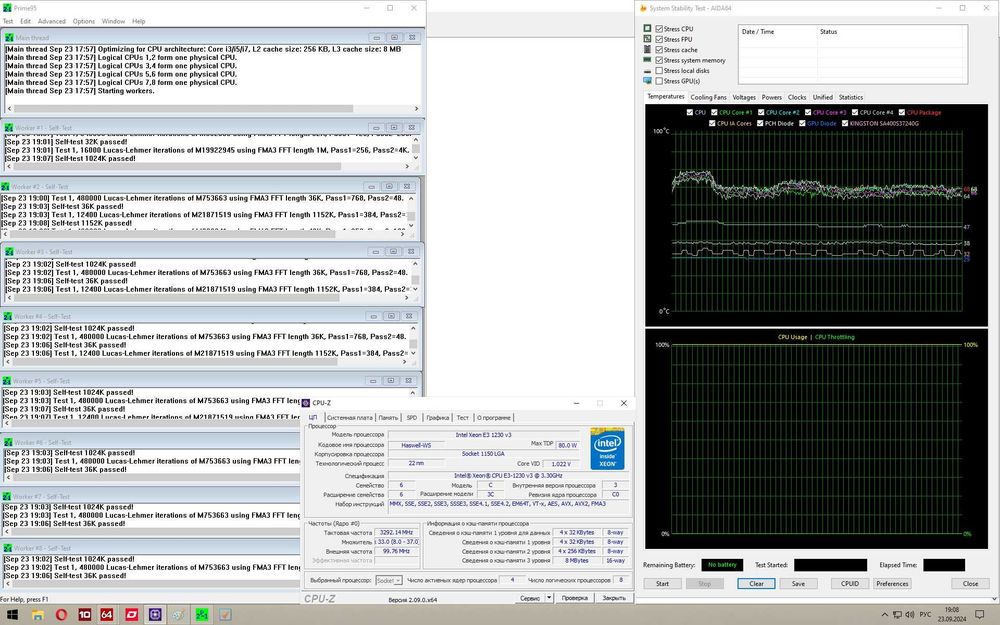Enable the Stress GPU(s) checkbox
The width and height of the screenshot is (1000, 625).
[x=659, y=81]
